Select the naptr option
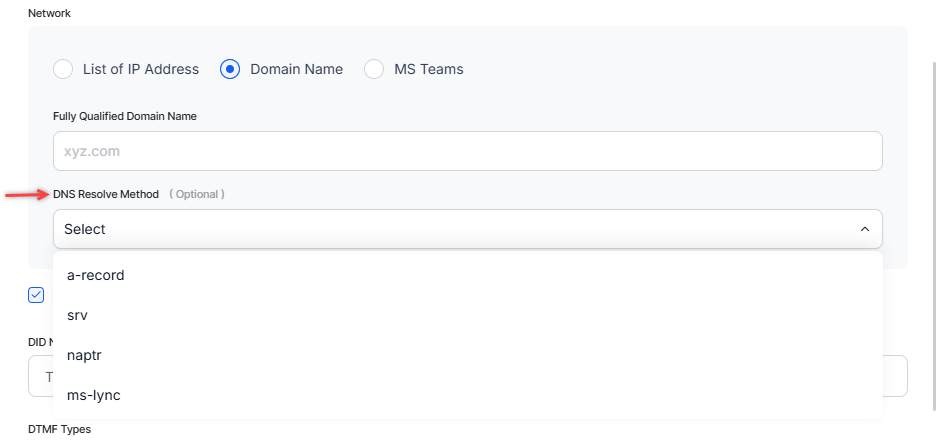This screenshot has height=440, width=937. tap(86, 355)
